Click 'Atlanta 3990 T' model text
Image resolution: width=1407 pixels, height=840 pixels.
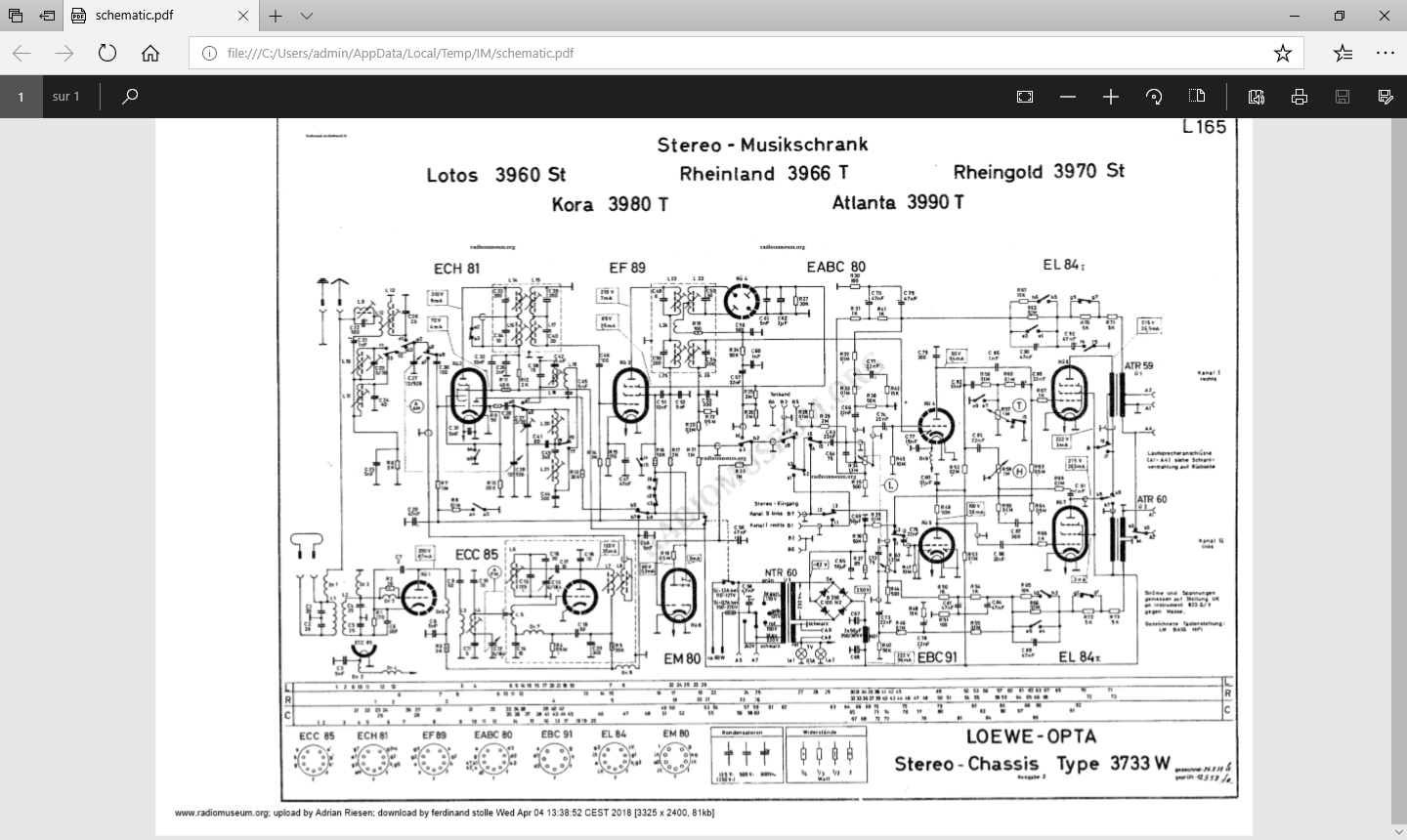click(x=898, y=202)
